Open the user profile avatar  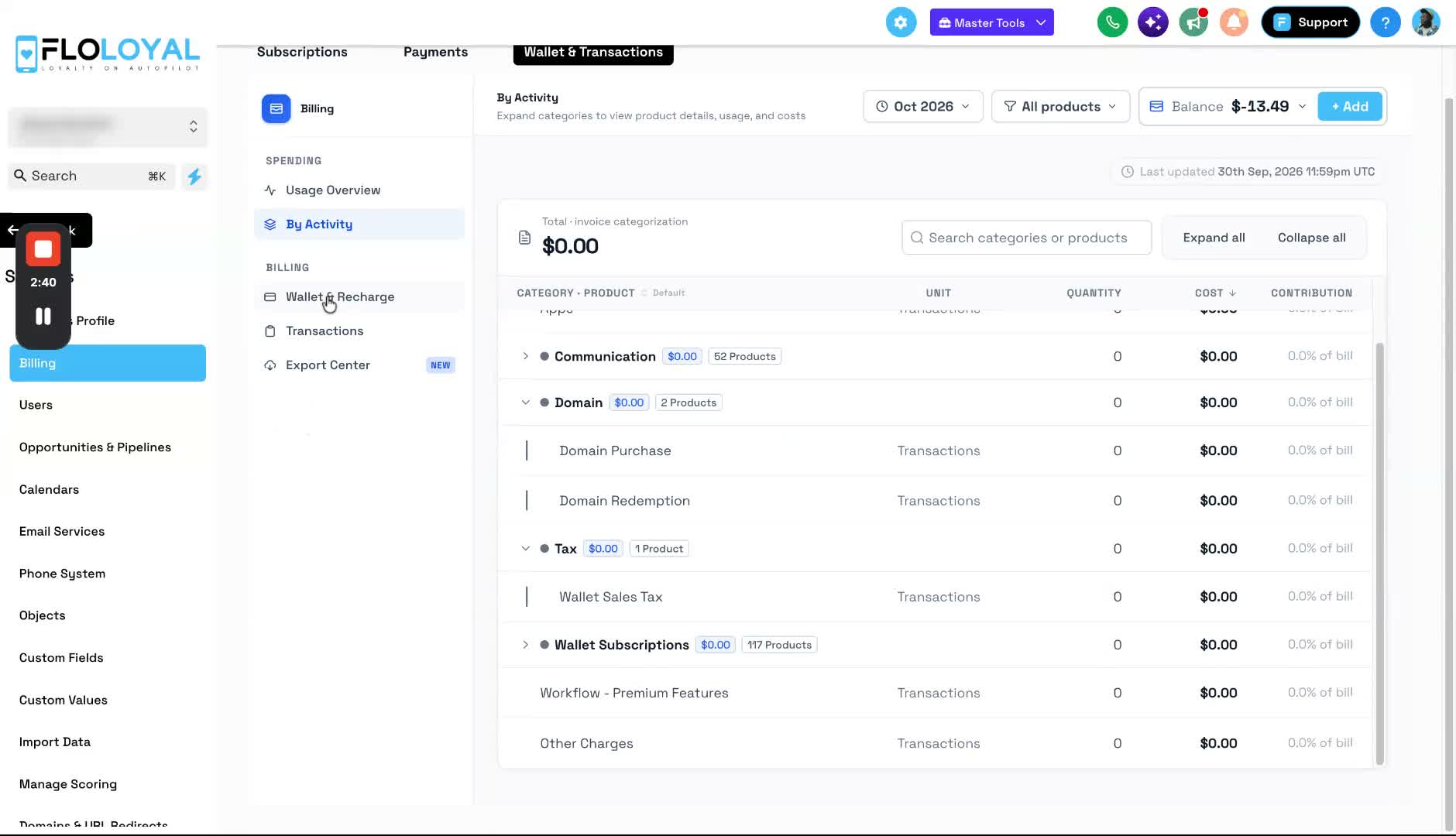1425,22
